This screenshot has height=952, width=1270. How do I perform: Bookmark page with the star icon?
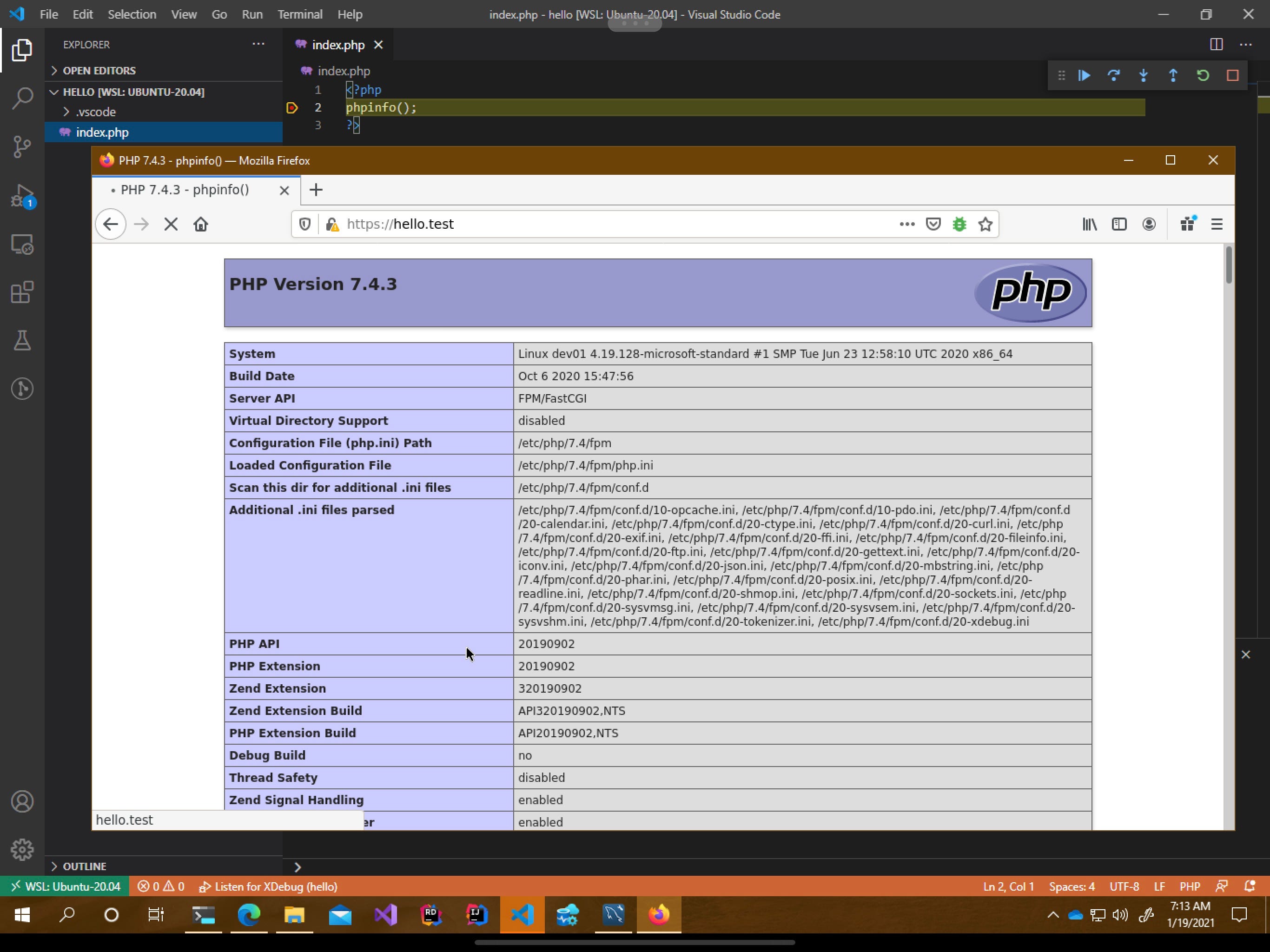coord(986,225)
